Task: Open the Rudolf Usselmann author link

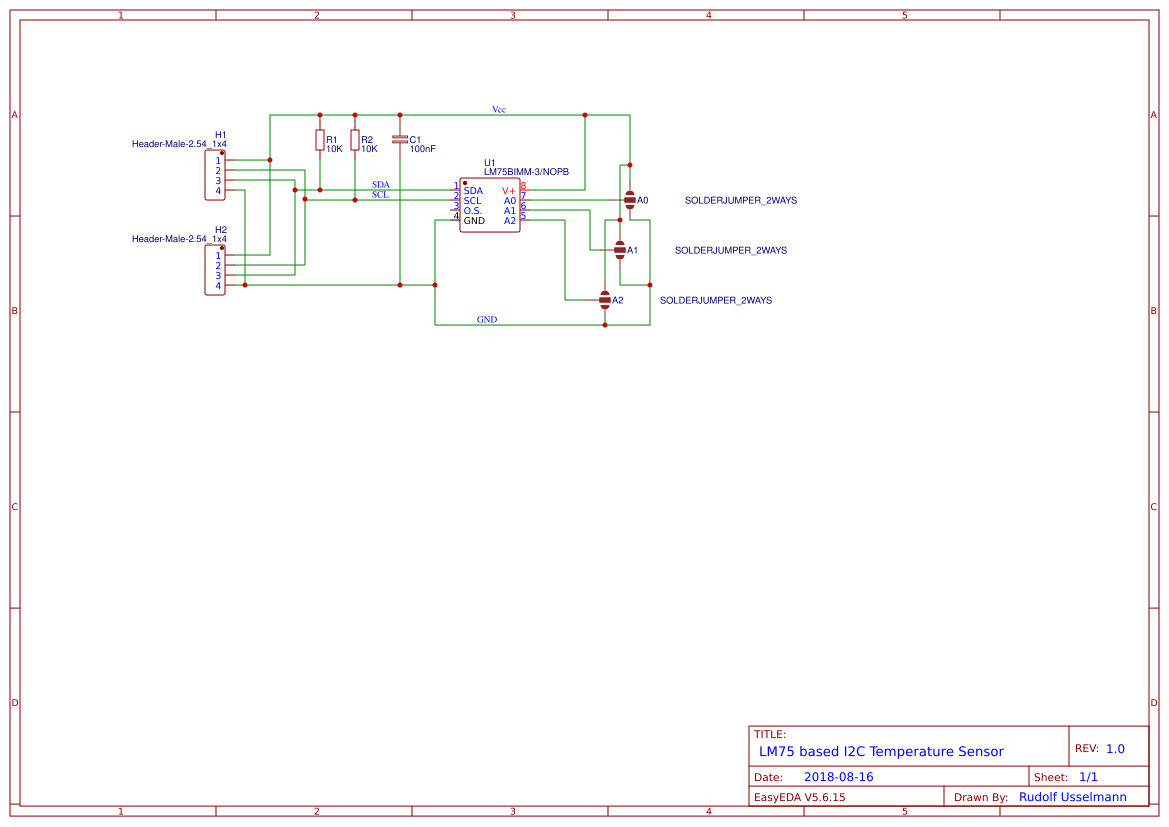Action: 1071,796
